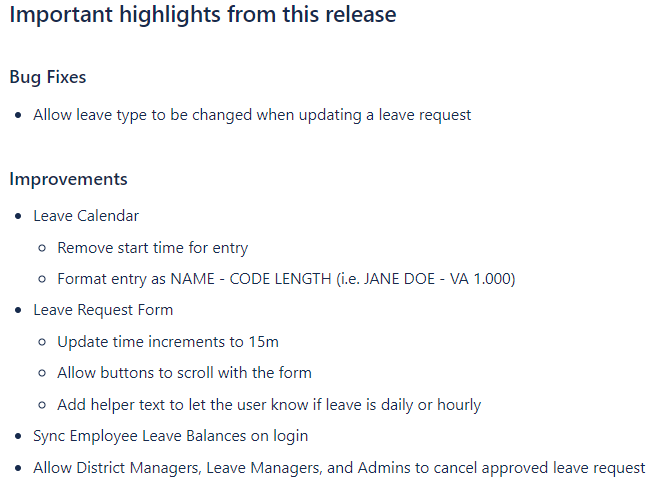Click the Improvements section heading
This screenshot has width=663, height=480.
click(68, 179)
